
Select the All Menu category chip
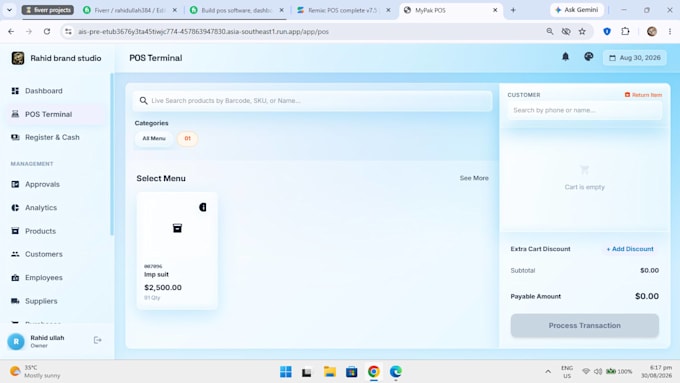pyautogui.click(x=154, y=138)
